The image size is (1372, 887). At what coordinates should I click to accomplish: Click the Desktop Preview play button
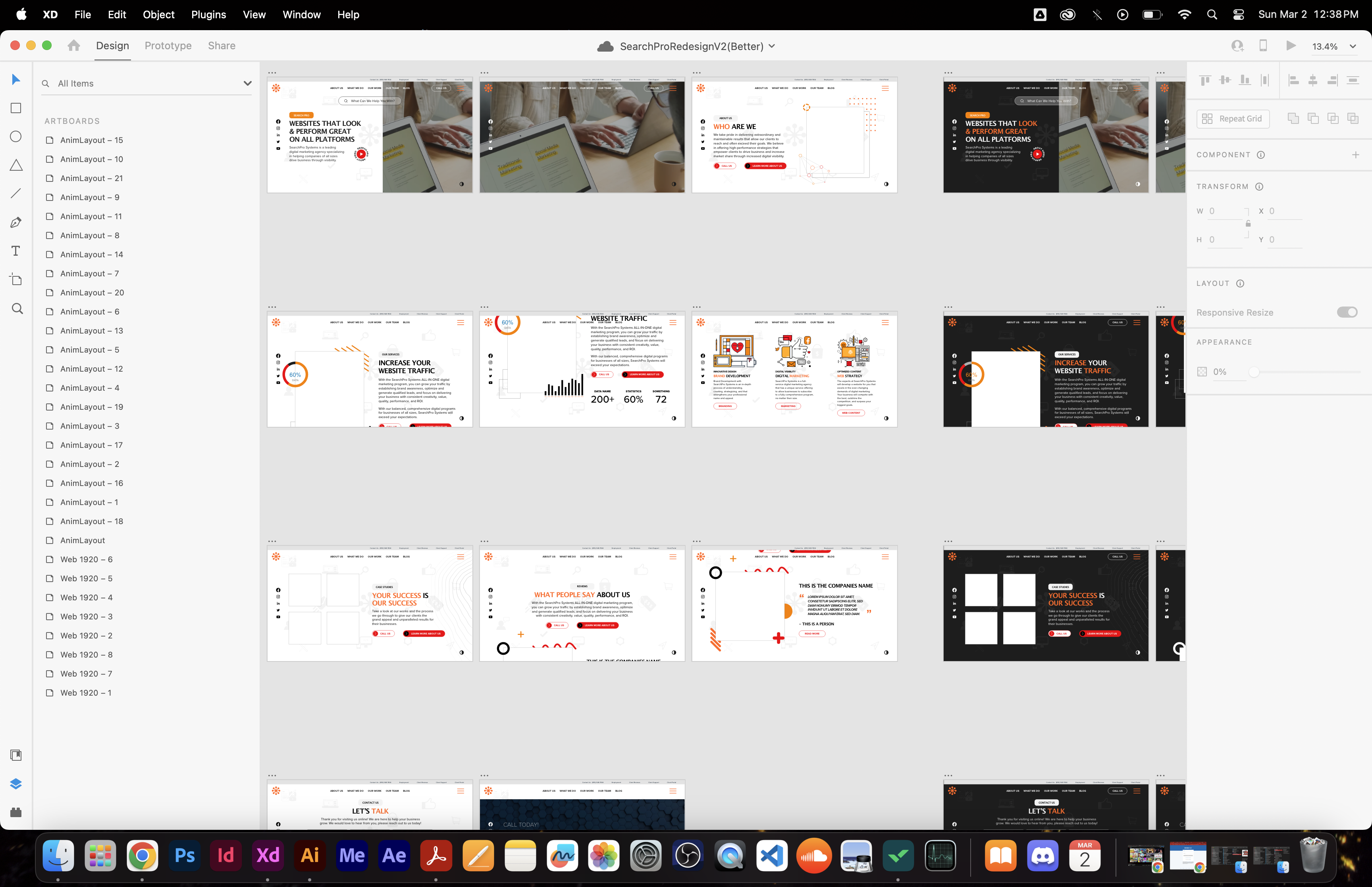tap(1291, 46)
